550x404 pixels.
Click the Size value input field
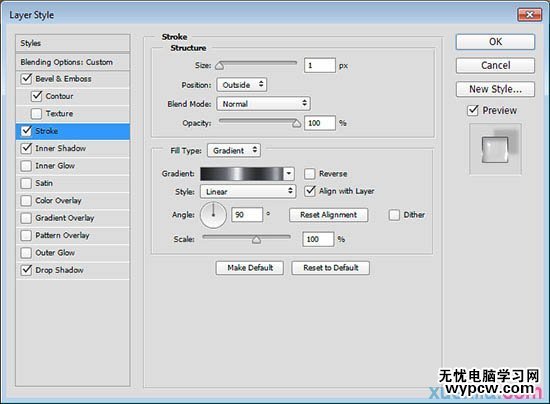click(x=320, y=66)
